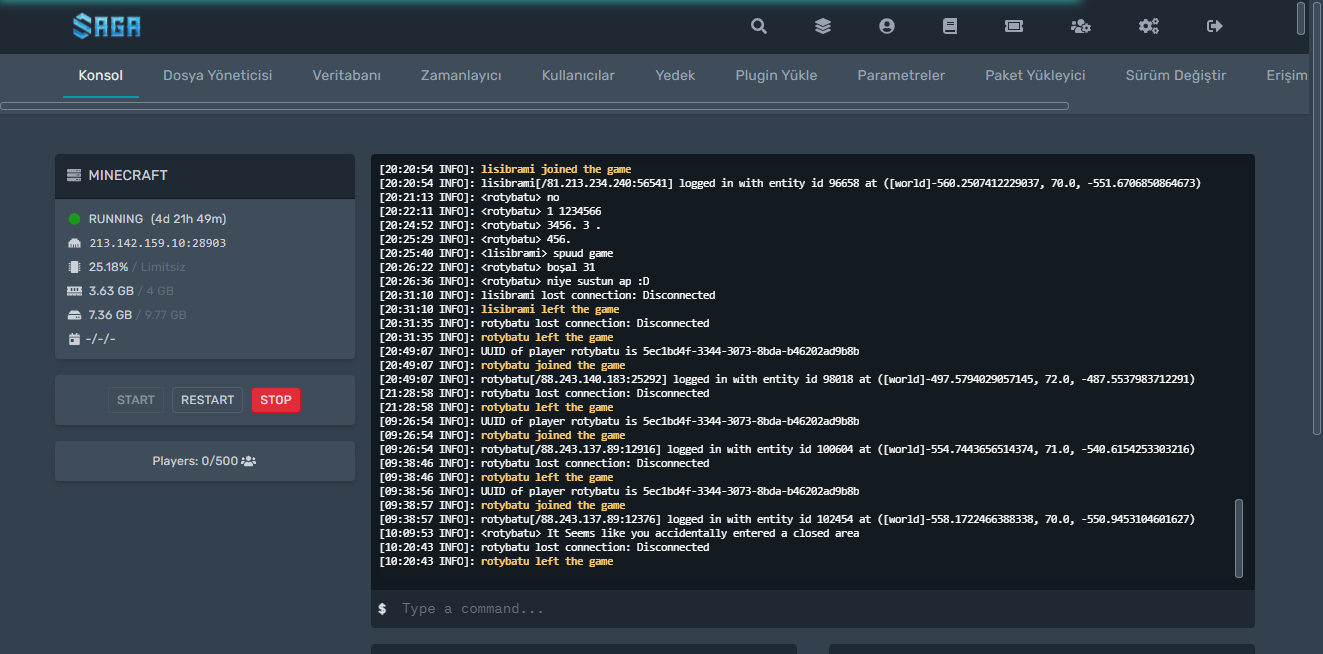Open the Plugin Yükle tab

point(776,76)
